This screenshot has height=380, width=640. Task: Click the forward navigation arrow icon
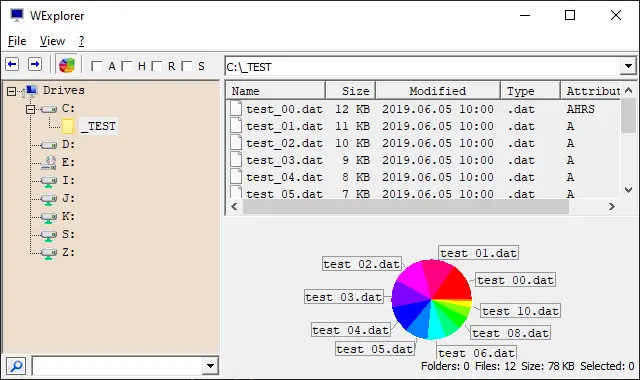[x=35, y=64]
